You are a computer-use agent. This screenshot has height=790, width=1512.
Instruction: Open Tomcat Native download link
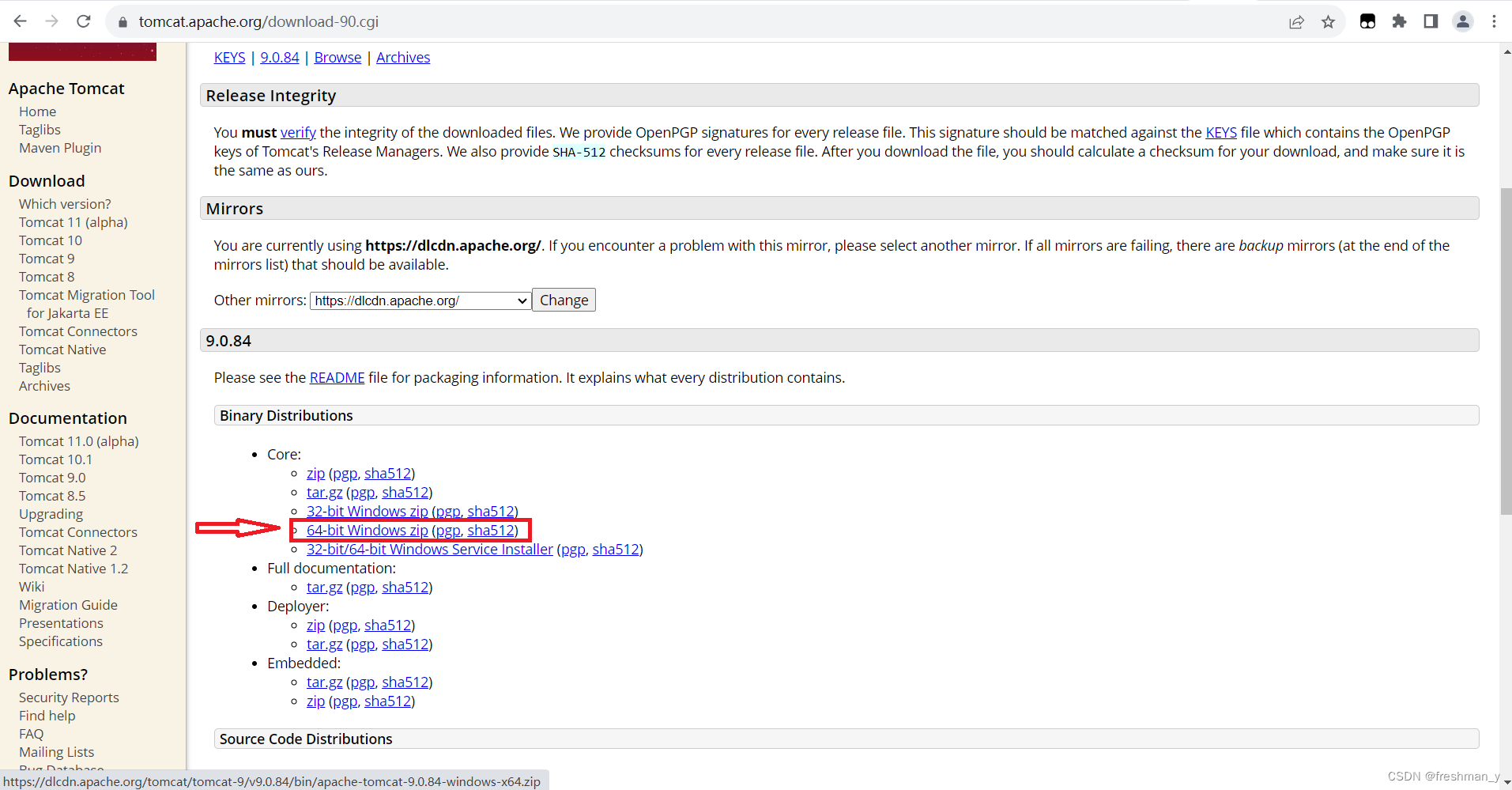click(x=62, y=350)
